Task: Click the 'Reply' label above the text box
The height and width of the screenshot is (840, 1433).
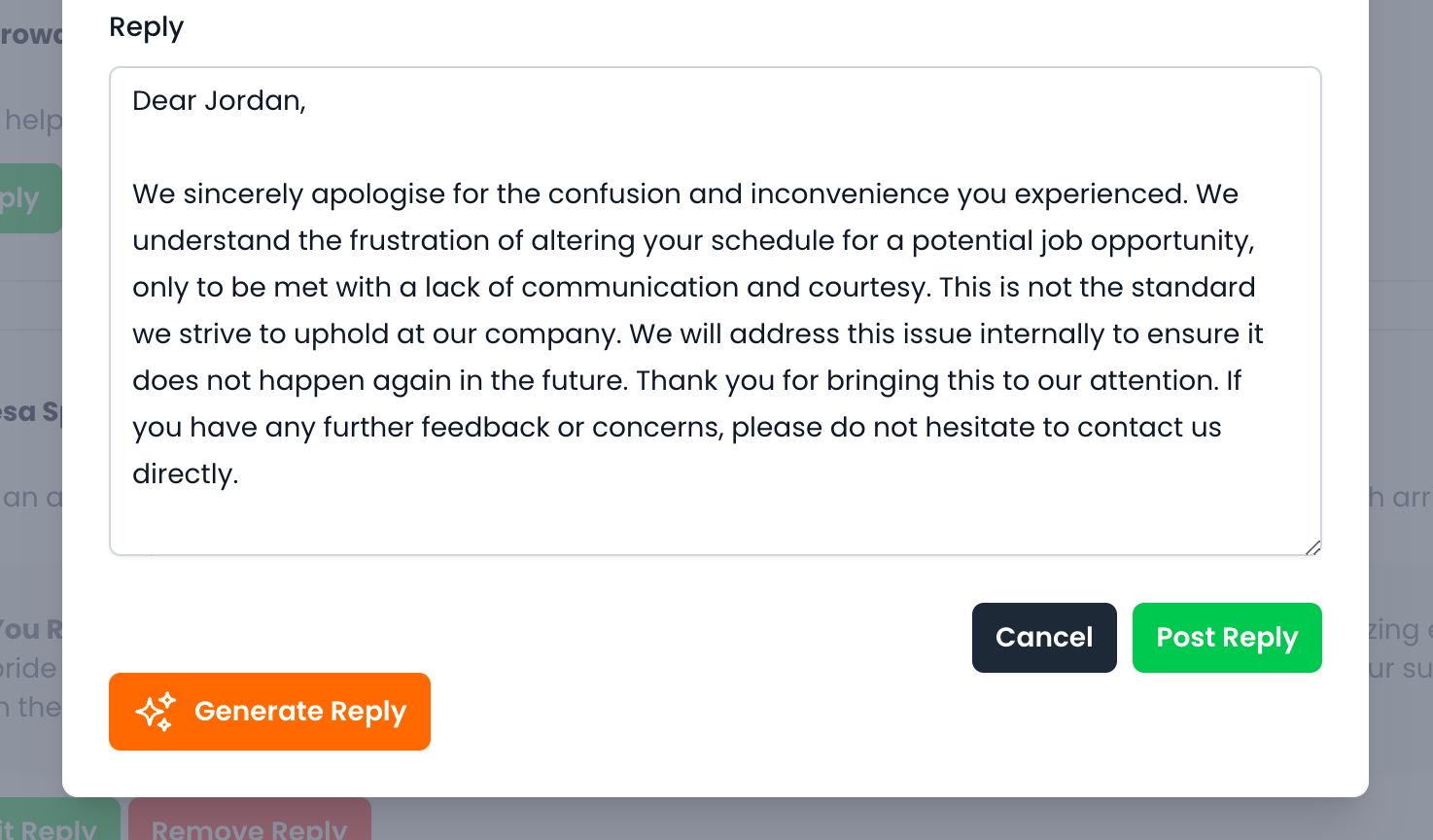Action: tap(146, 27)
